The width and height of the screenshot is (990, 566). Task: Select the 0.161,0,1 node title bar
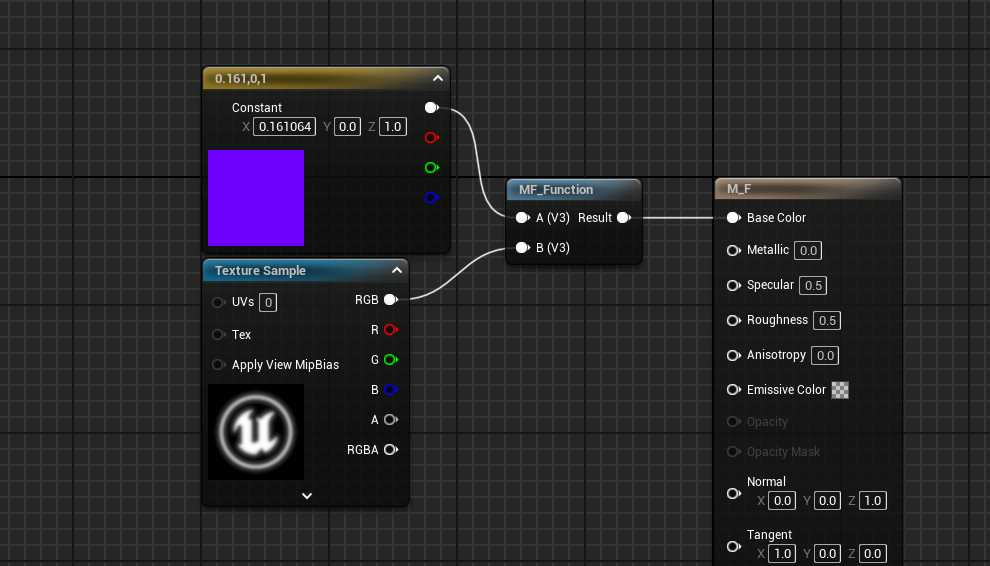point(326,78)
